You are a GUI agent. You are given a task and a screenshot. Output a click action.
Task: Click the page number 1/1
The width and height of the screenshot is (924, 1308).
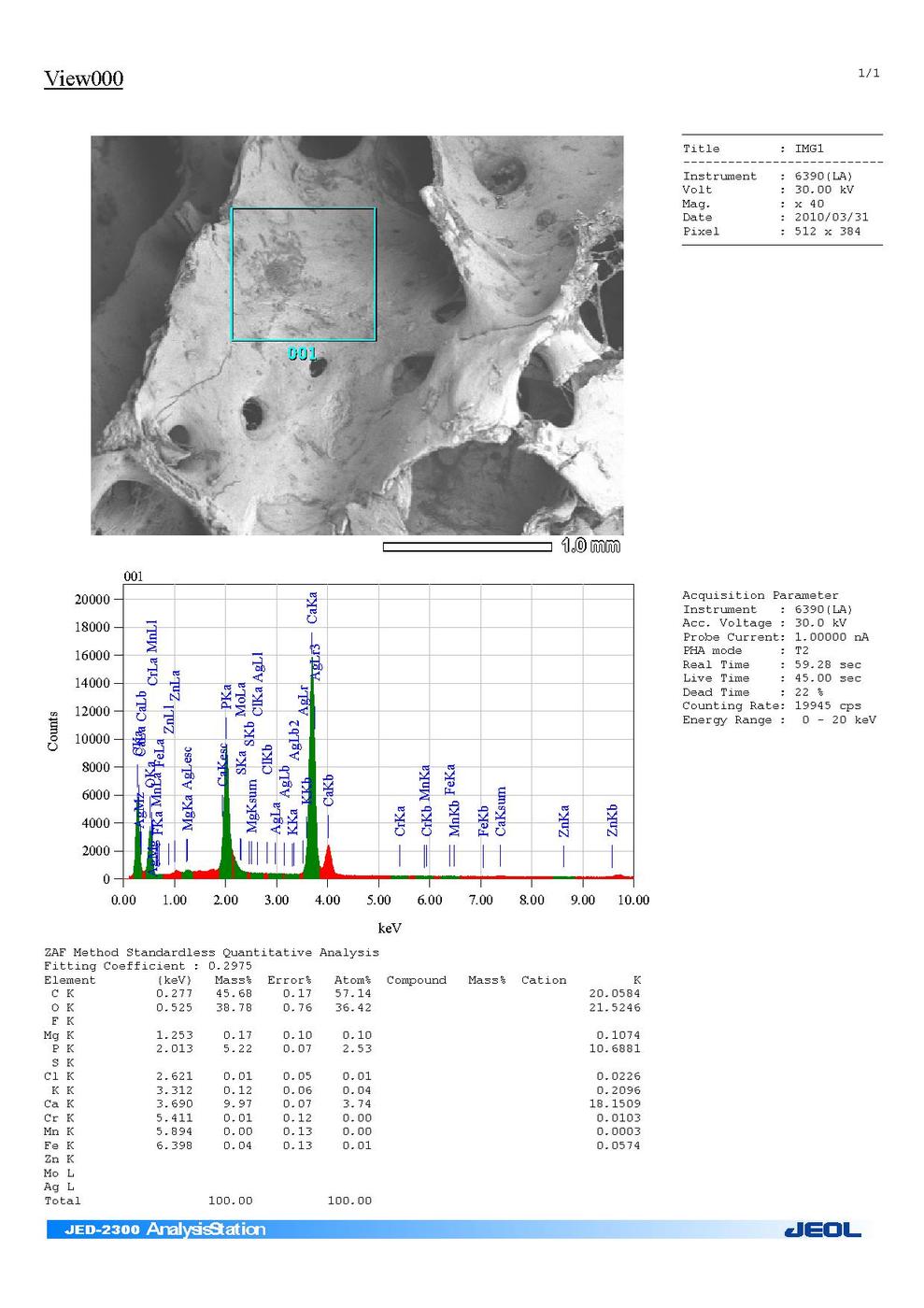click(x=868, y=73)
